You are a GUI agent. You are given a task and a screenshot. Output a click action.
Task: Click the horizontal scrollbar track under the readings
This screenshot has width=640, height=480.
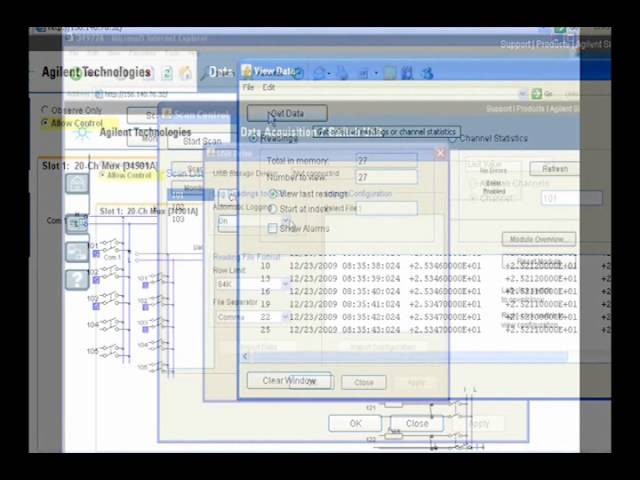[408, 357]
